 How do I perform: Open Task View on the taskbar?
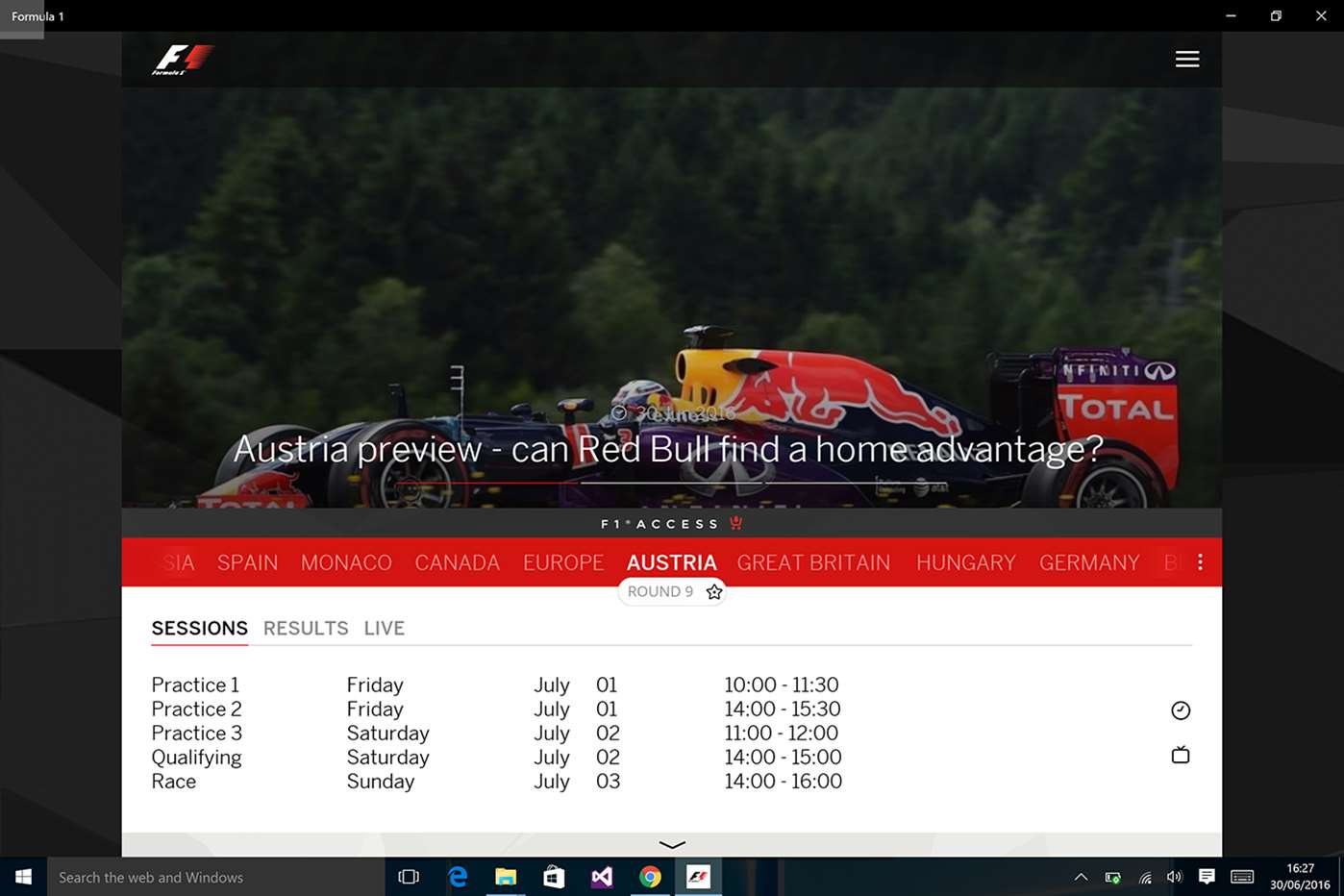pyautogui.click(x=409, y=877)
